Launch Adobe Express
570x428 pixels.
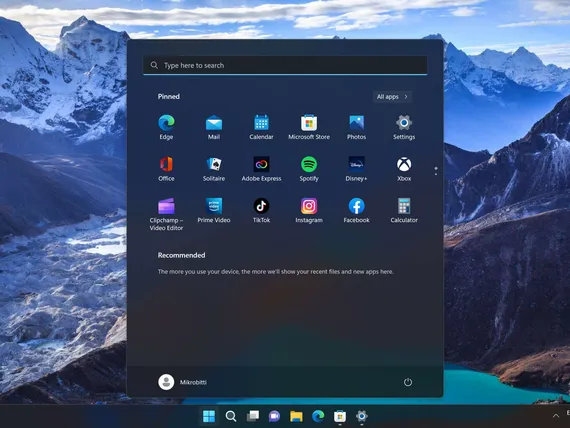261,169
